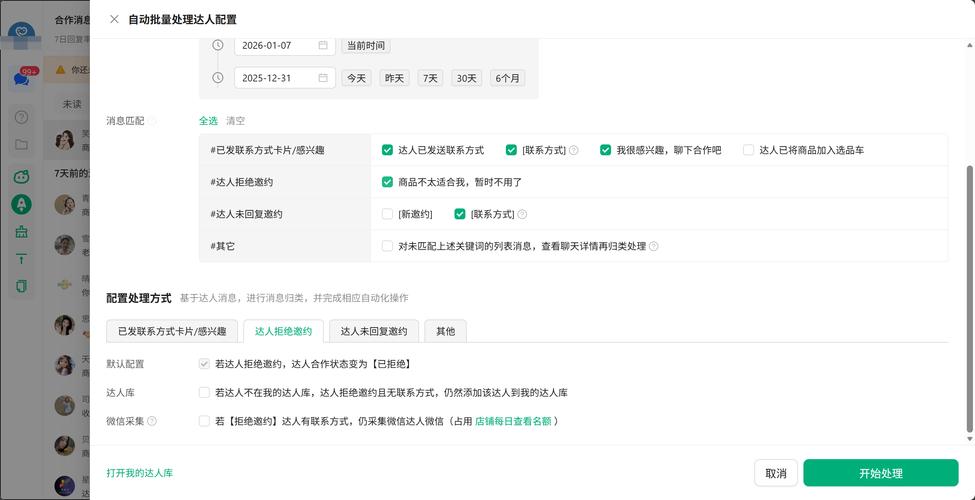
Task: Choose the 7天 quick range
Action: pyautogui.click(x=430, y=78)
